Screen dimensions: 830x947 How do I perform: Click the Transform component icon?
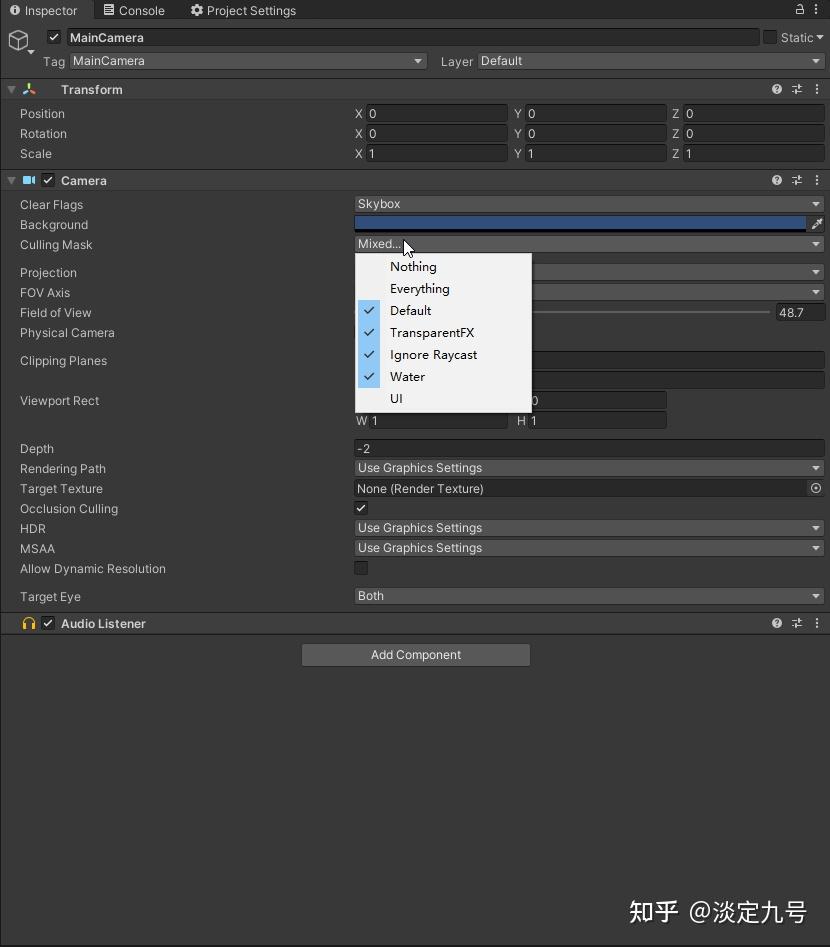point(29,89)
